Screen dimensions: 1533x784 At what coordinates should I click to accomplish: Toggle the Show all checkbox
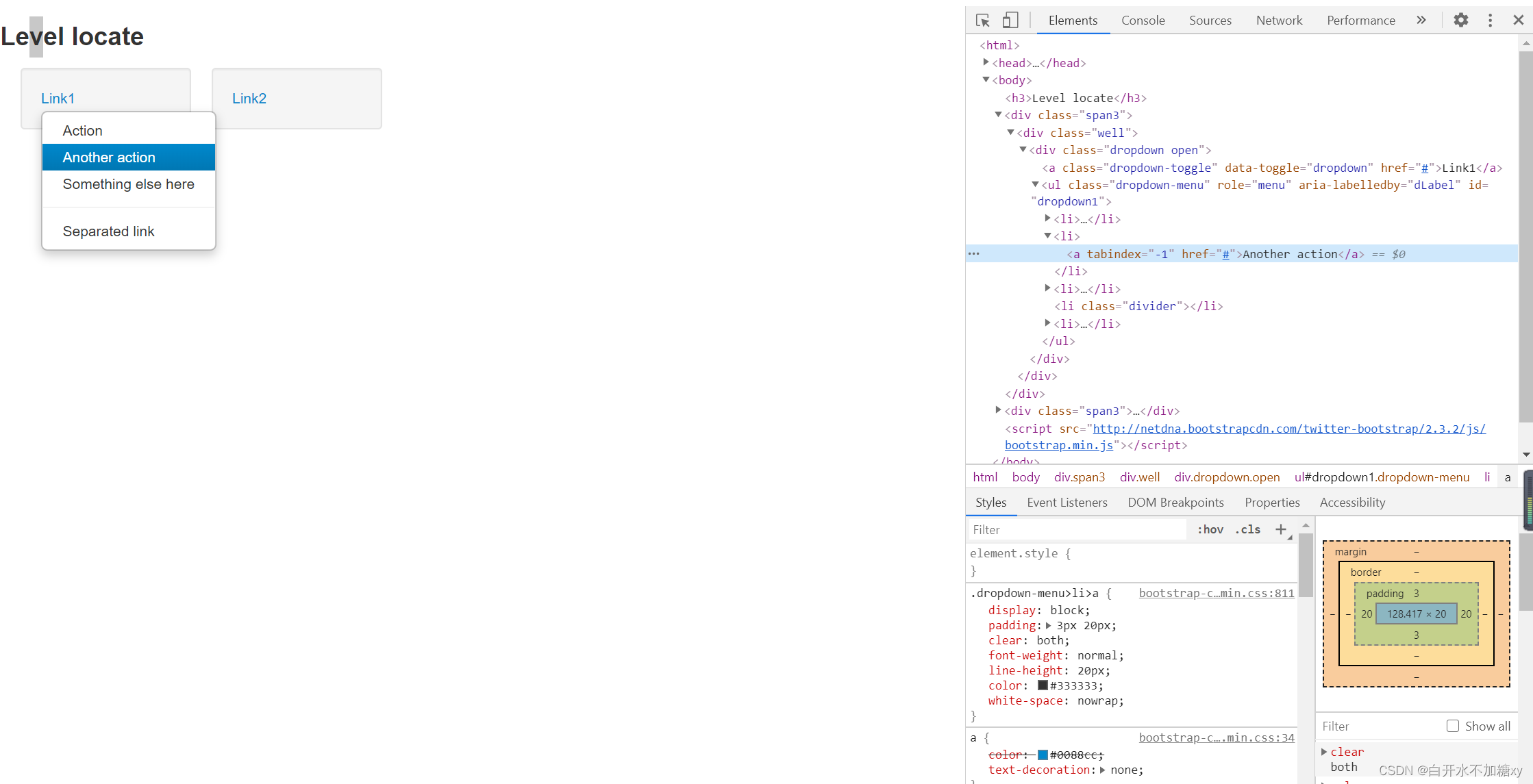pos(1452,726)
